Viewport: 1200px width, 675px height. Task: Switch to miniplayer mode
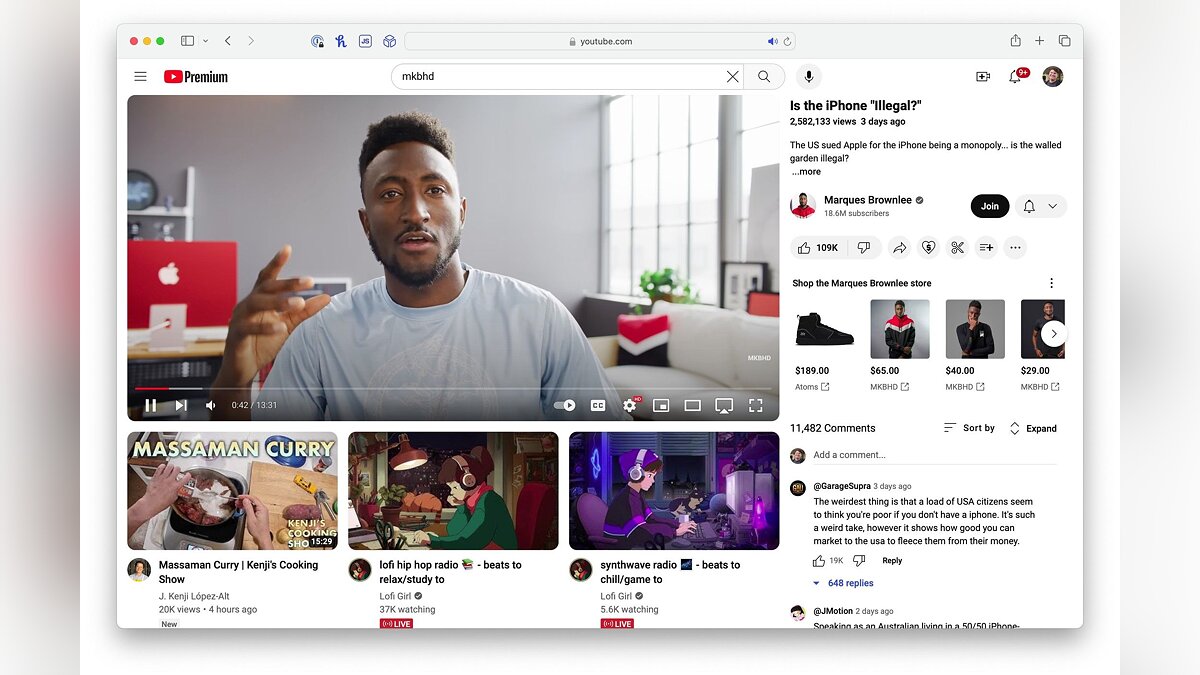(x=661, y=405)
